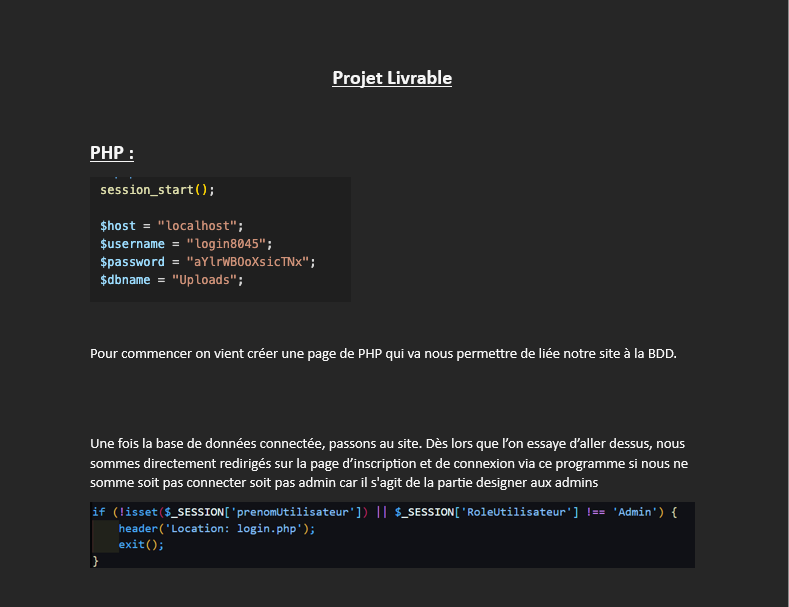Click the 'Admin' string in code
This screenshot has height=607, width=789.
click(635, 512)
